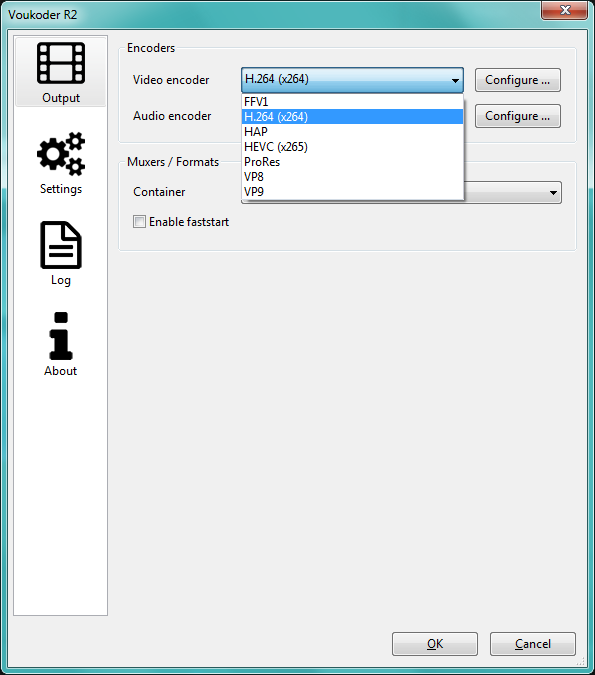Screen dimensions: 595x675
Task: Choose HEVC (x265) encoder option
Action: coord(352,147)
